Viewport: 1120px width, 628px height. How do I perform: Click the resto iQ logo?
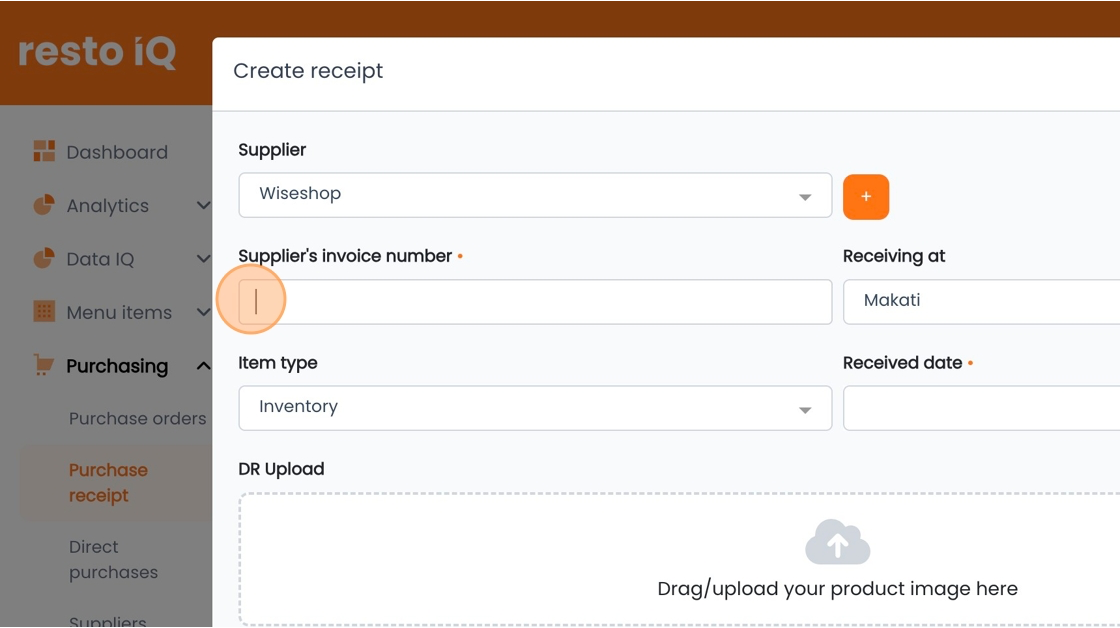pyautogui.click(x=96, y=52)
